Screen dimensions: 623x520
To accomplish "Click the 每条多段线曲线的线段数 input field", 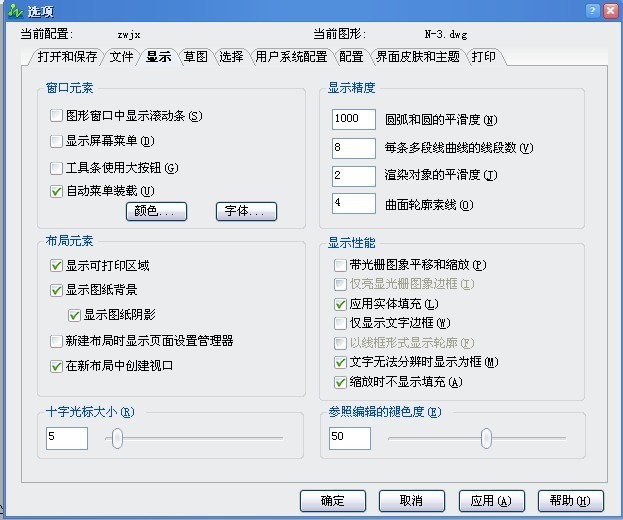I will (354, 148).
